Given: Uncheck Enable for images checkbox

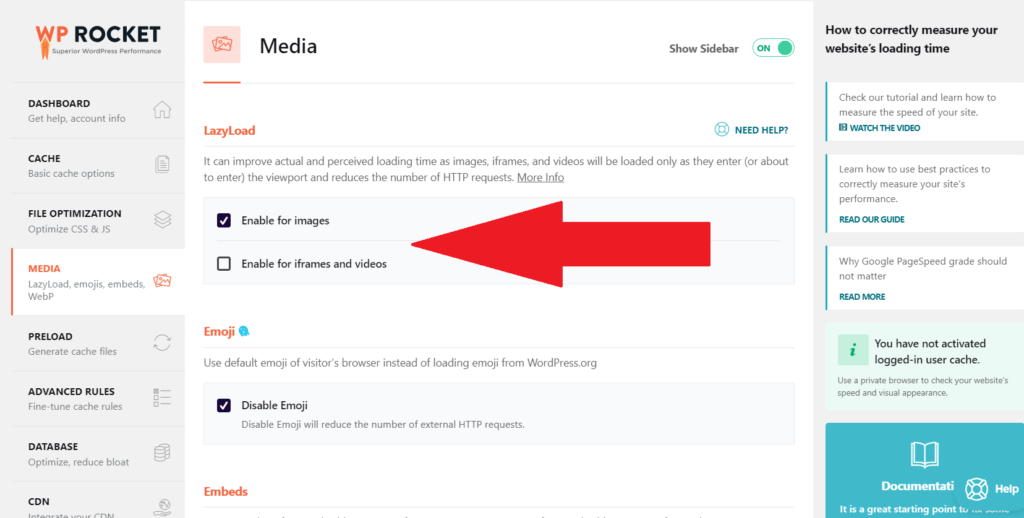Looking at the screenshot, I should pyautogui.click(x=224, y=220).
